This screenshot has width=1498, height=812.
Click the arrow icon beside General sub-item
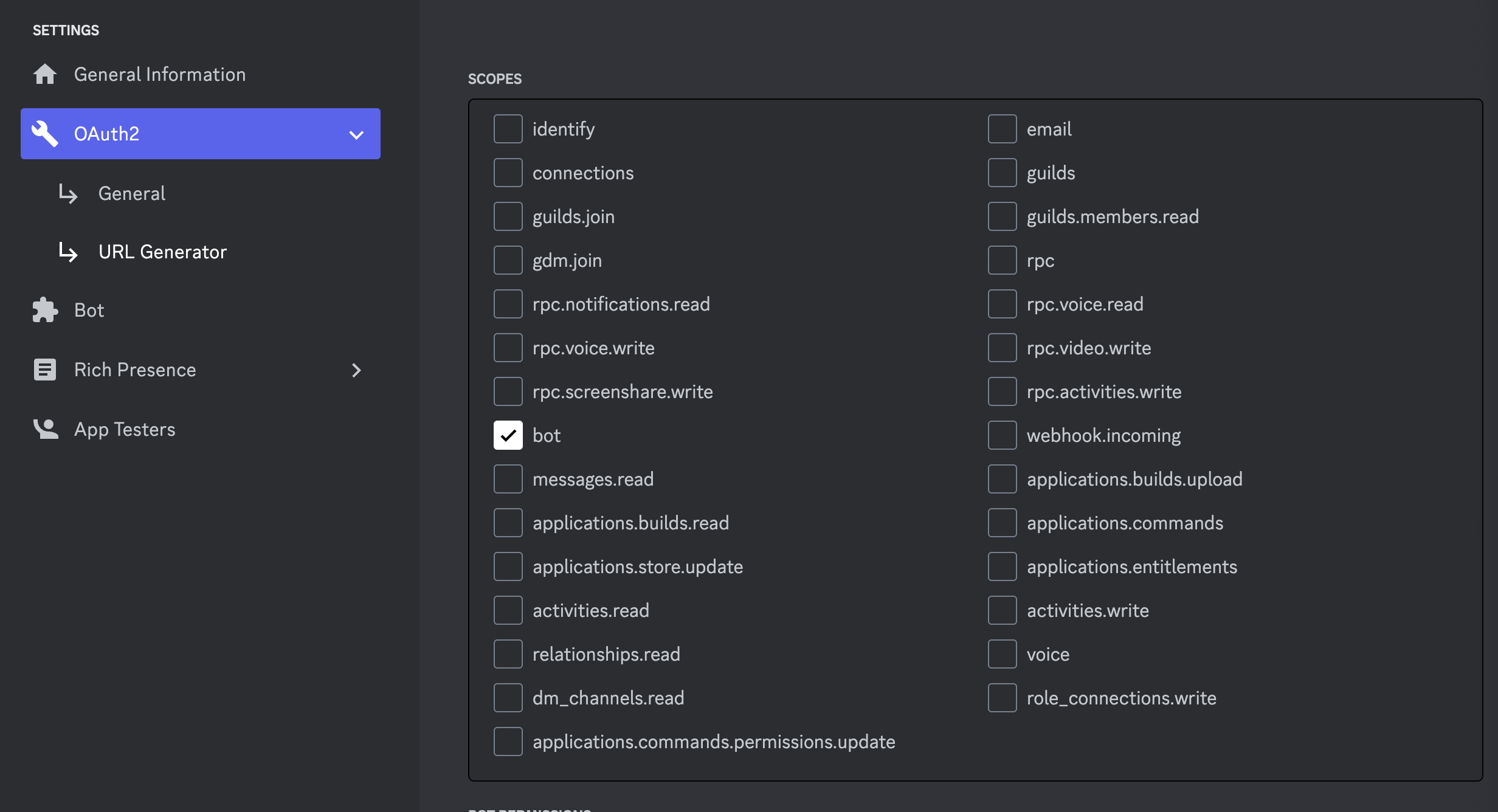coord(68,194)
